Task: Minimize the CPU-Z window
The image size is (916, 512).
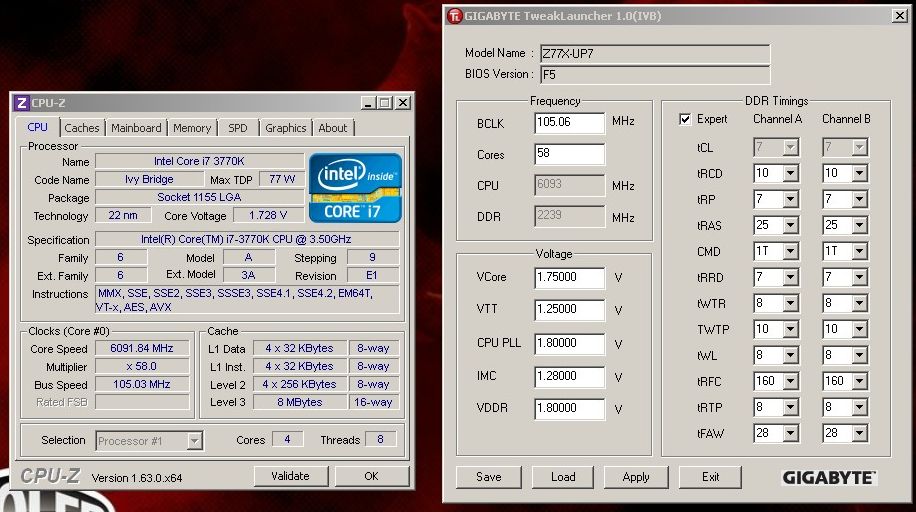Action: pyautogui.click(x=367, y=103)
